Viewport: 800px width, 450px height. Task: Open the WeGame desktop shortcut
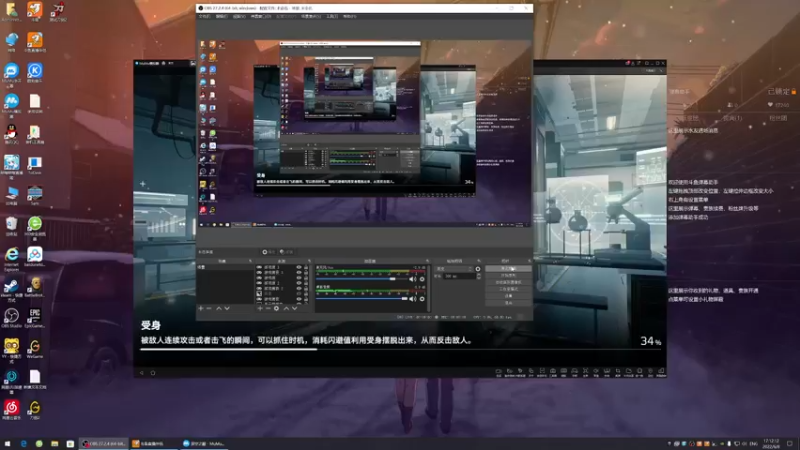[35, 349]
